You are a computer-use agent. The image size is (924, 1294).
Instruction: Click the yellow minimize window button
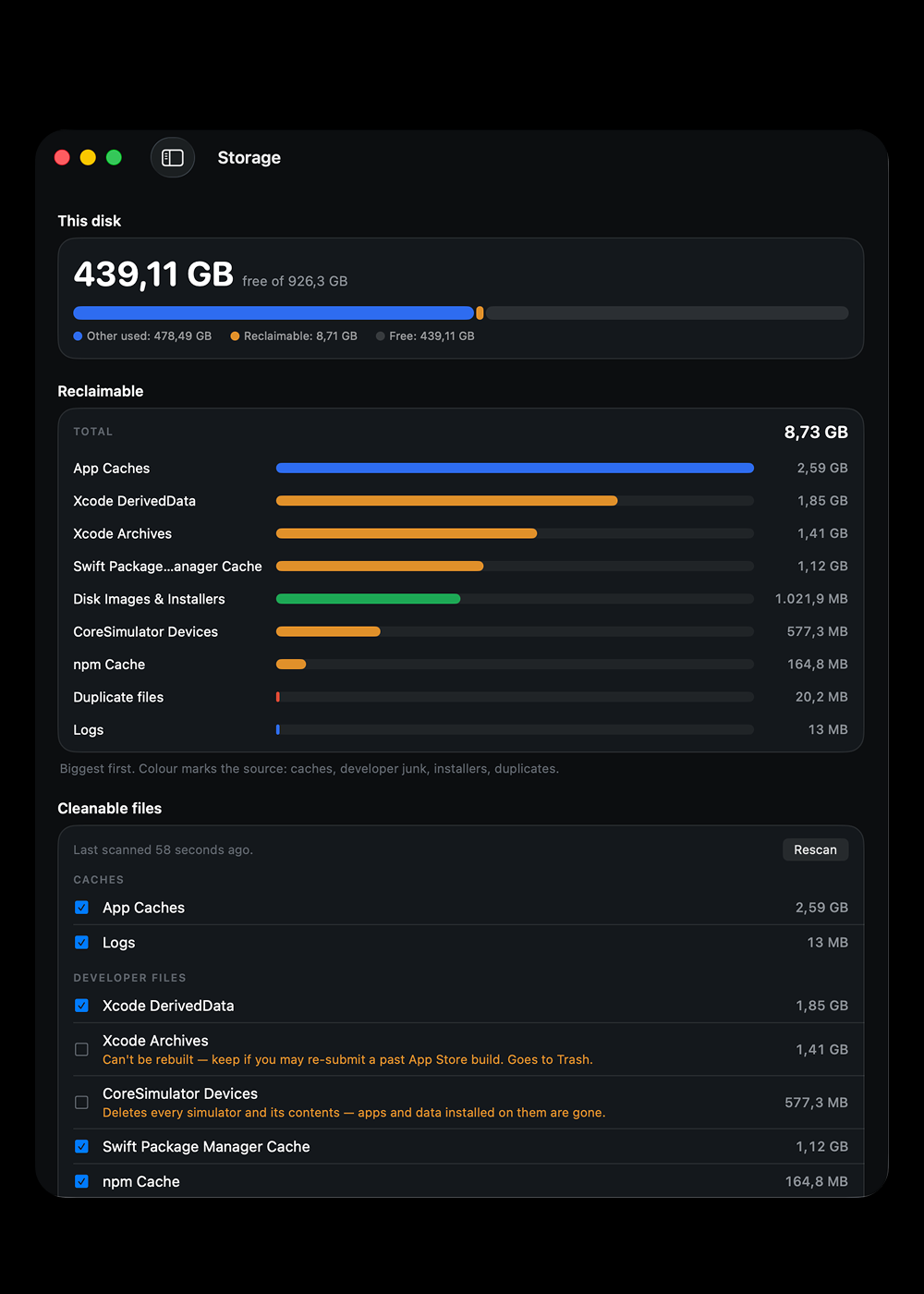[x=88, y=157]
